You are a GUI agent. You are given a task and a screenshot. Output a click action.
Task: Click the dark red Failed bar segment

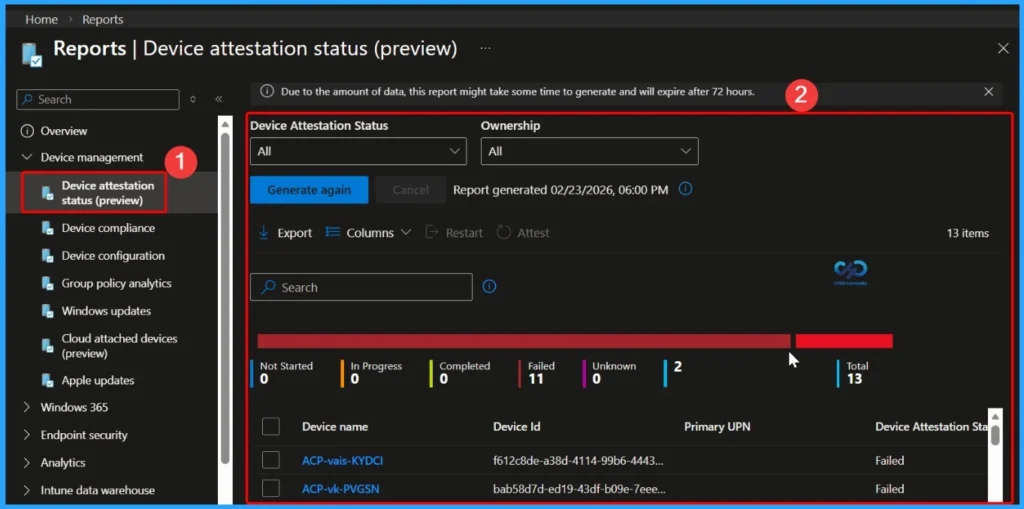pos(524,341)
